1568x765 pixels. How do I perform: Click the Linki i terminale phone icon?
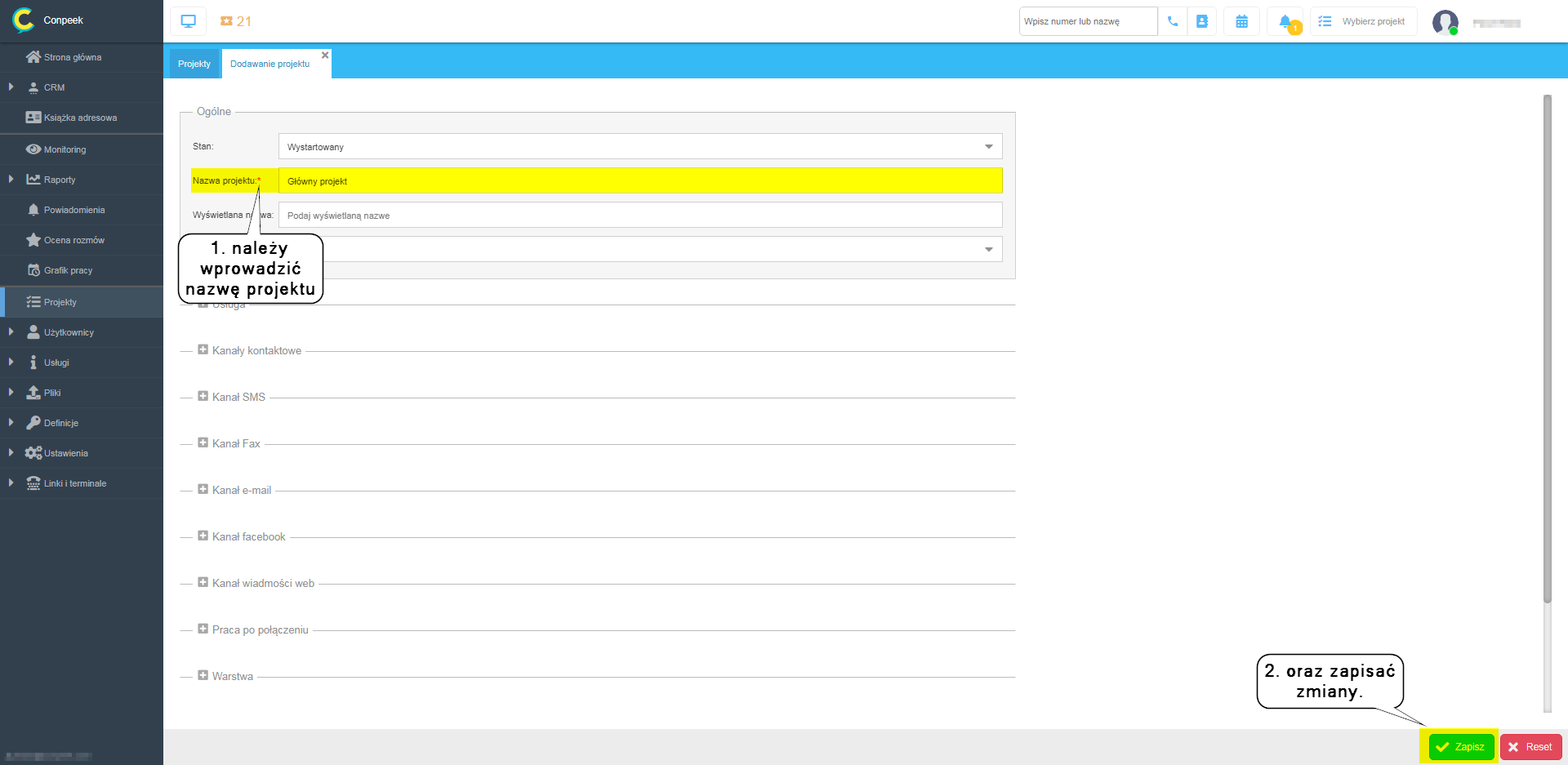[33, 483]
